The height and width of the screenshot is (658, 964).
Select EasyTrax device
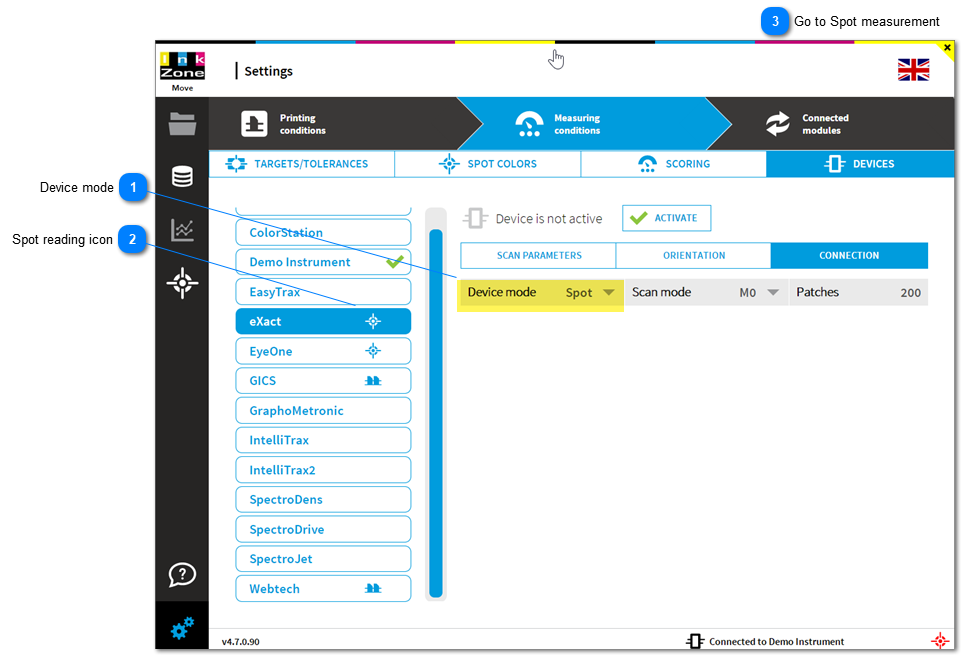pyautogui.click(x=323, y=291)
